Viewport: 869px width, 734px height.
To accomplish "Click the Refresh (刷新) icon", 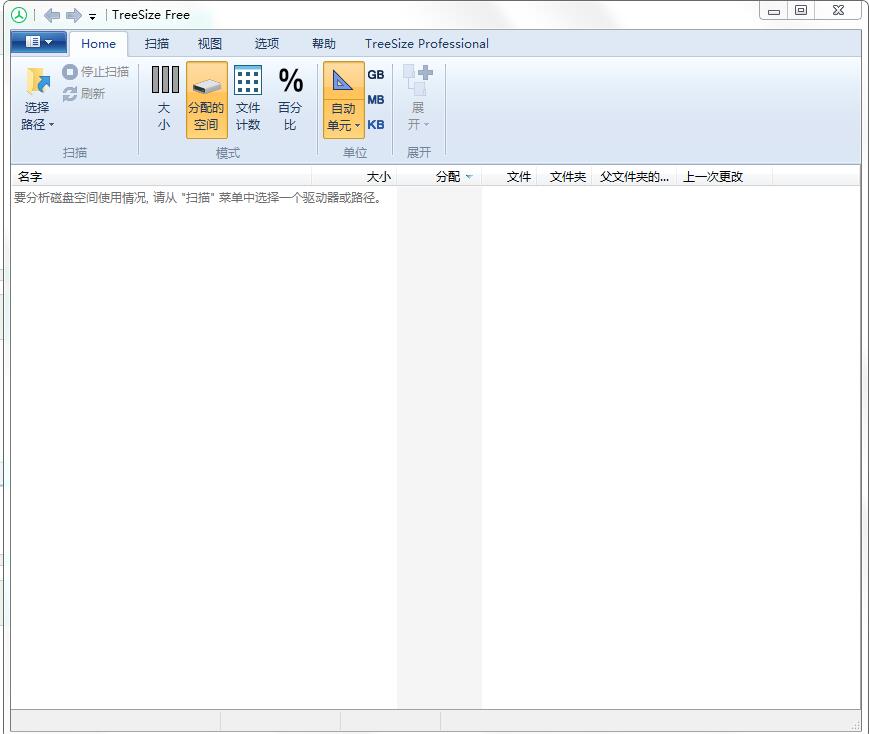I will click(70, 94).
